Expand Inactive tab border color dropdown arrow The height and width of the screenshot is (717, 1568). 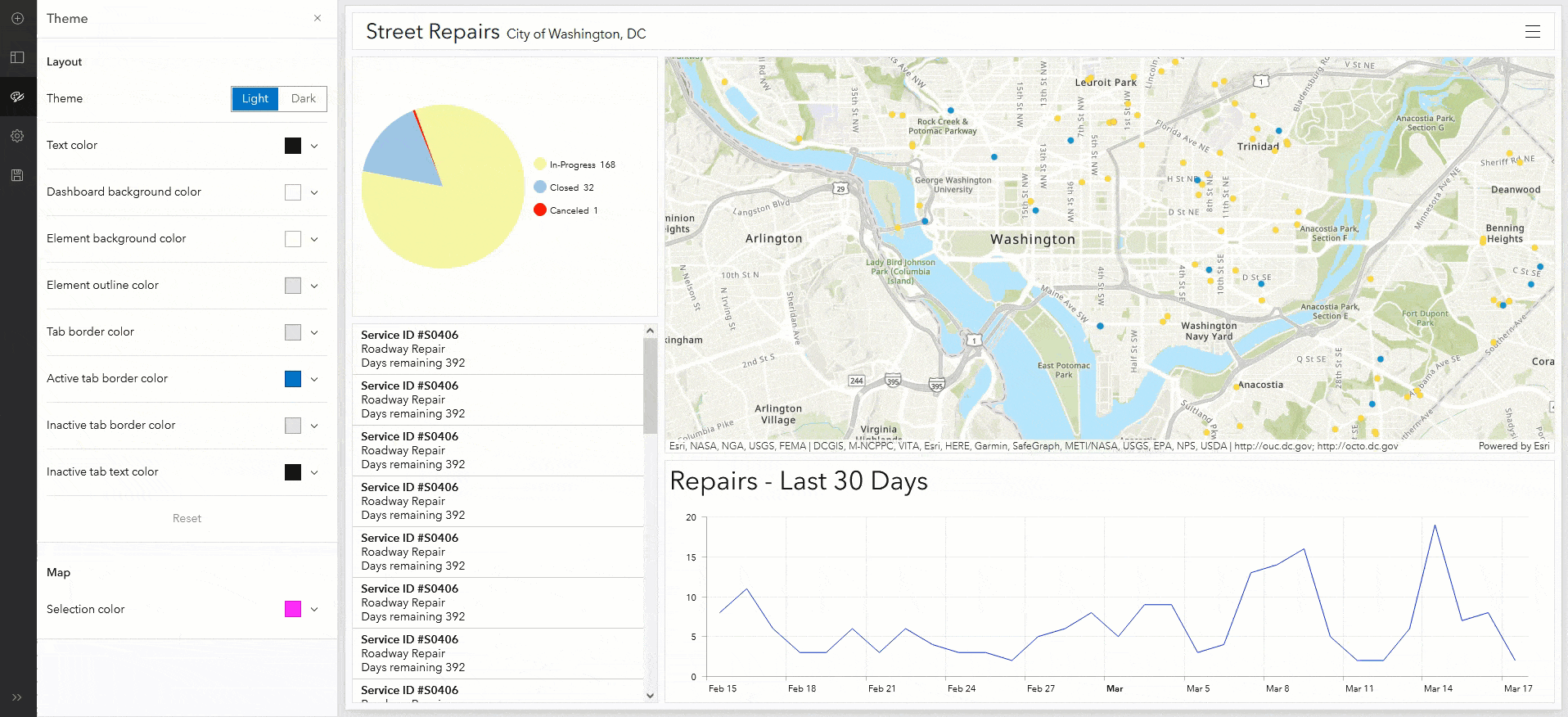coord(314,426)
